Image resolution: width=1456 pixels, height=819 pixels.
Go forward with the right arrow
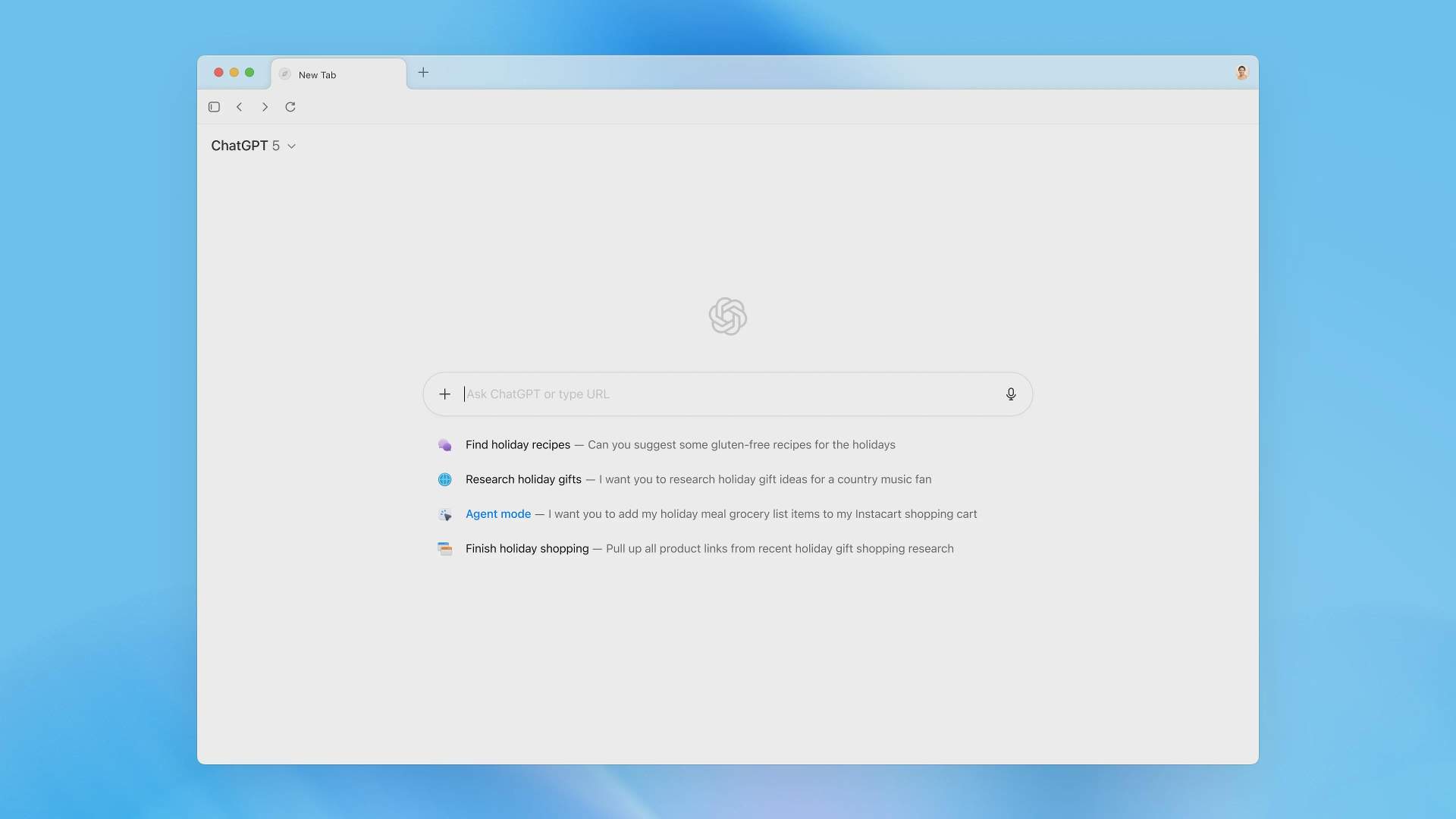point(265,107)
